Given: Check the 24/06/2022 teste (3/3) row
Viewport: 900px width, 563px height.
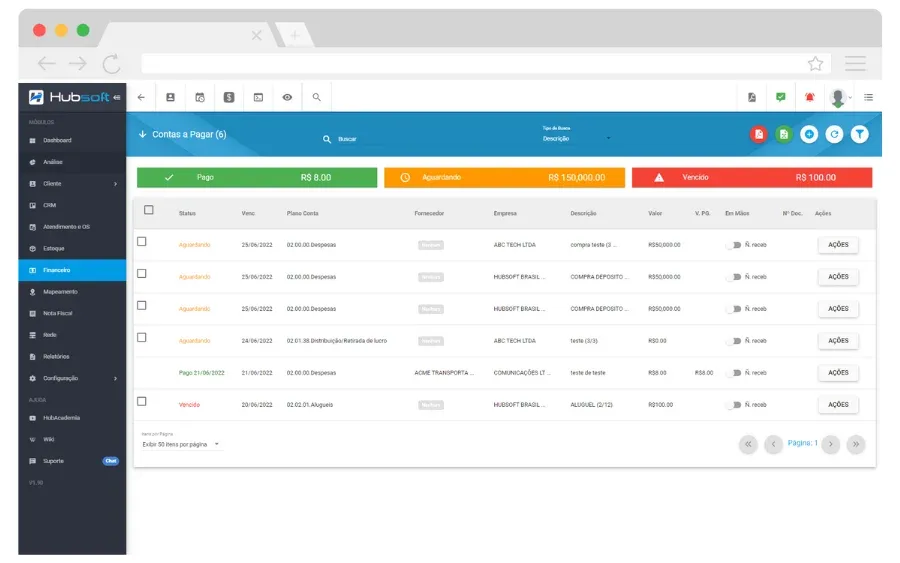Looking at the screenshot, I should [142, 337].
